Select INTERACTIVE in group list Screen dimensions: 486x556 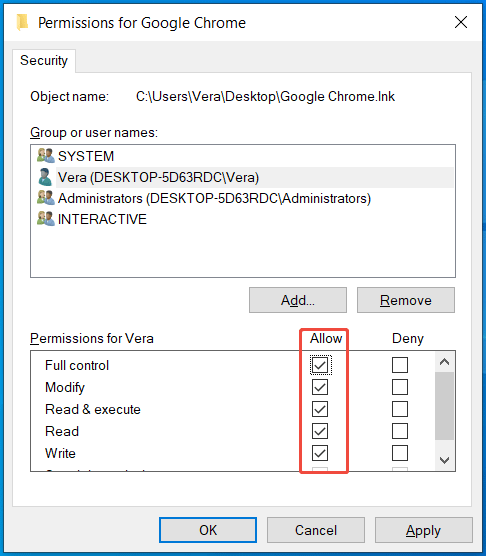click(102, 219)
